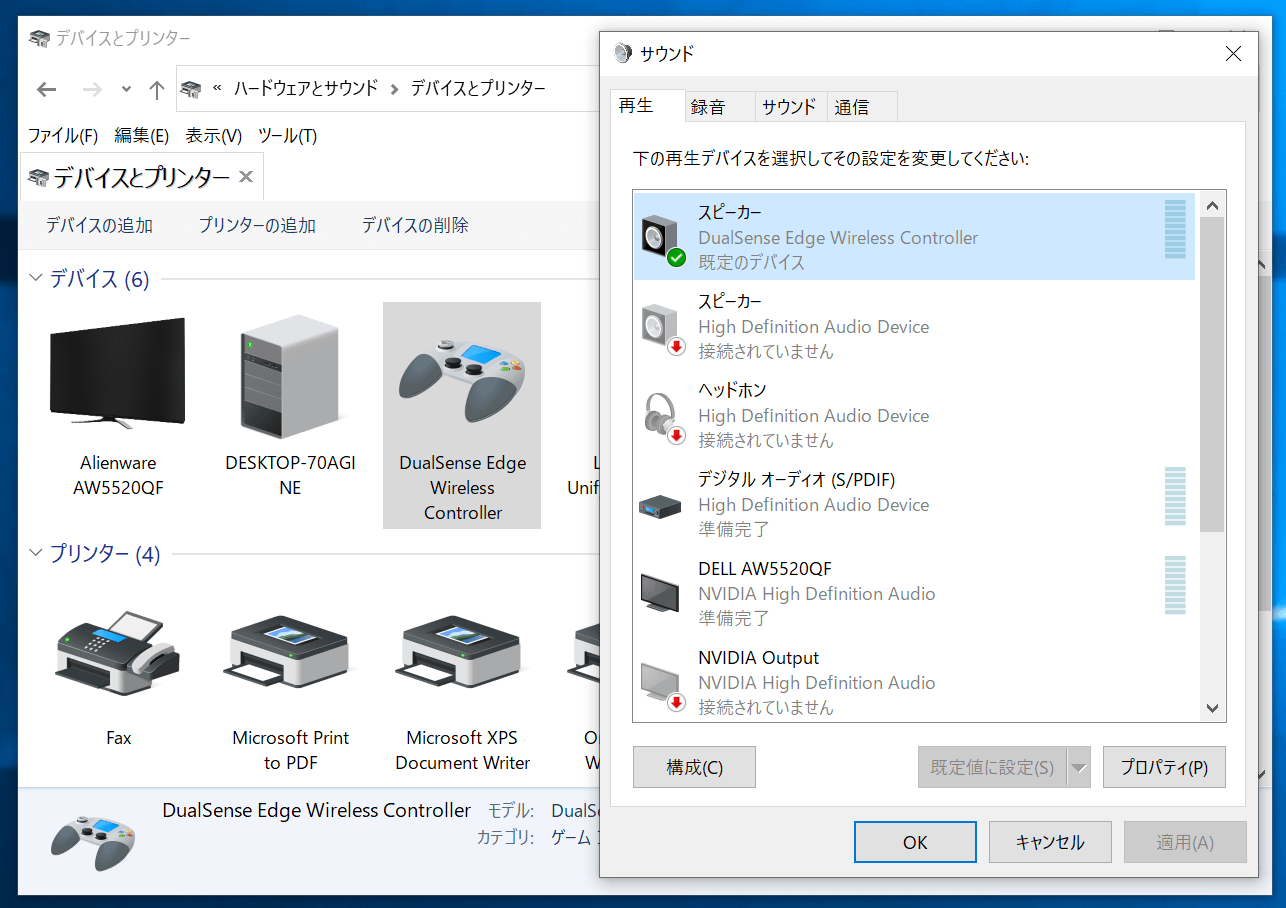Go back in the Devices and Printers window
1286x908 pixels.
pyautogui.click(x=47, y=89)
